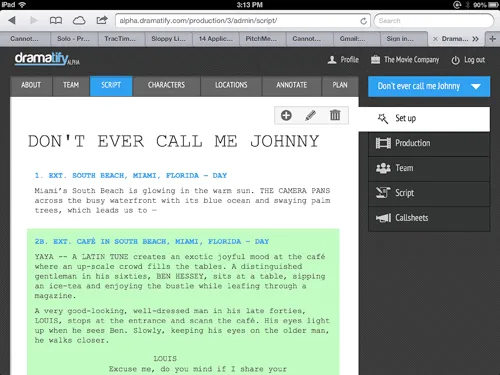Tap the Safari back arrow

click(12, 20)
